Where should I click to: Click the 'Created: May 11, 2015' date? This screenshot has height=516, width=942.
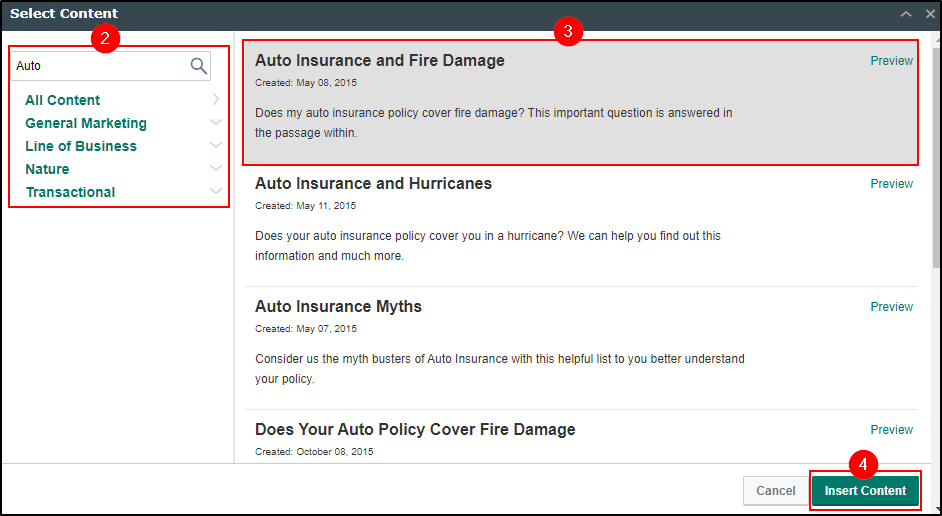click(306, 206)
